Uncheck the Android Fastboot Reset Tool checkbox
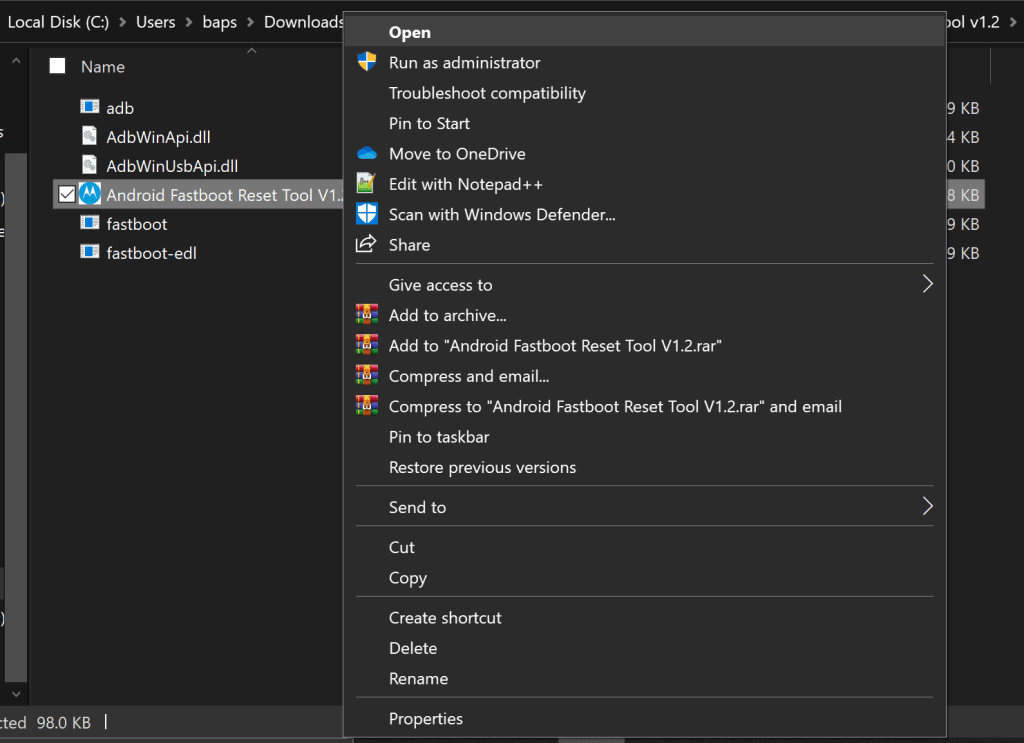Viewport: 1024px width, 743px height. point(67,195)
